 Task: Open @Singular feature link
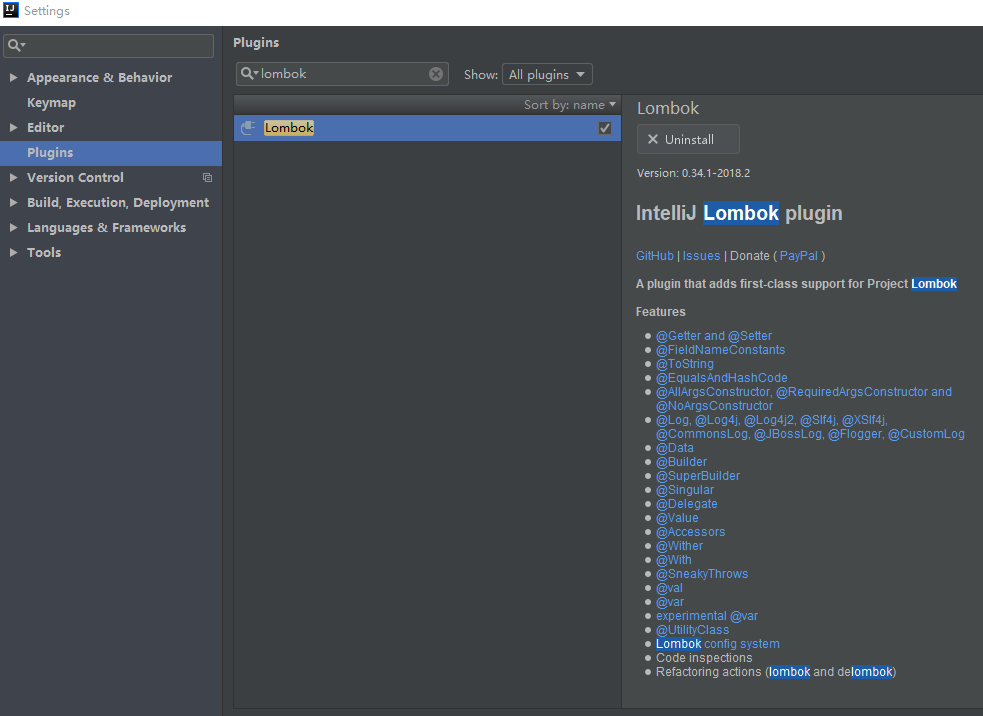coord(685,490)
